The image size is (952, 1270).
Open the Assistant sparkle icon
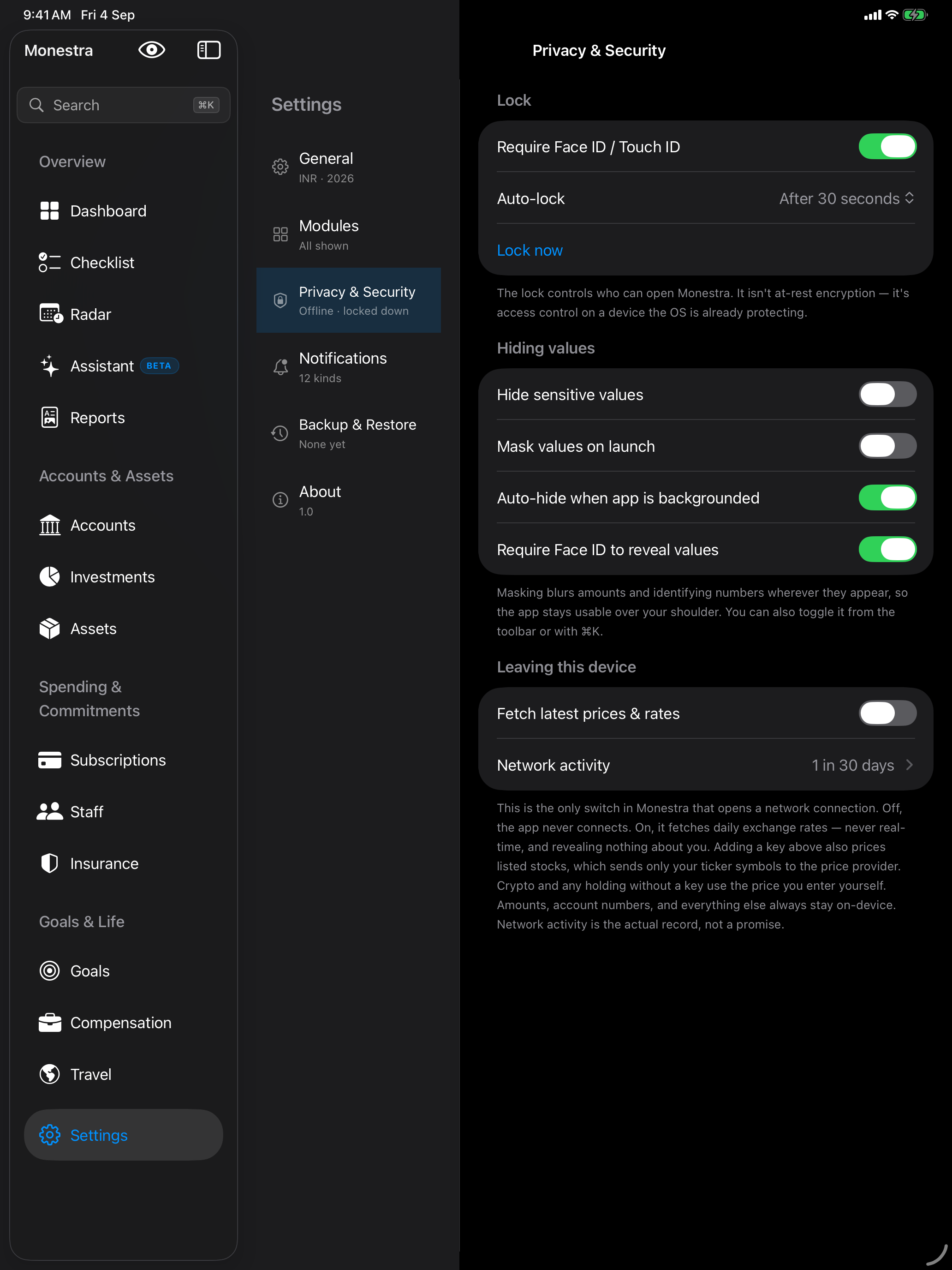click(49, 366)
